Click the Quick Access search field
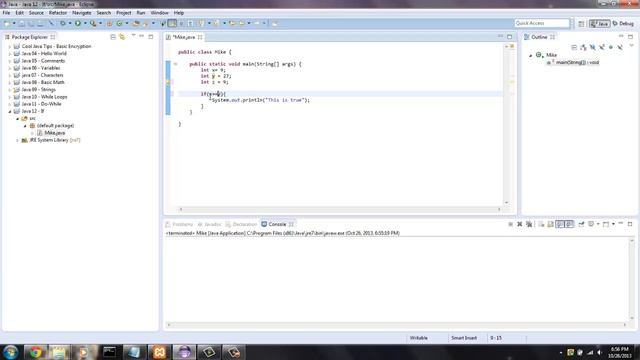 pos(542,23)
